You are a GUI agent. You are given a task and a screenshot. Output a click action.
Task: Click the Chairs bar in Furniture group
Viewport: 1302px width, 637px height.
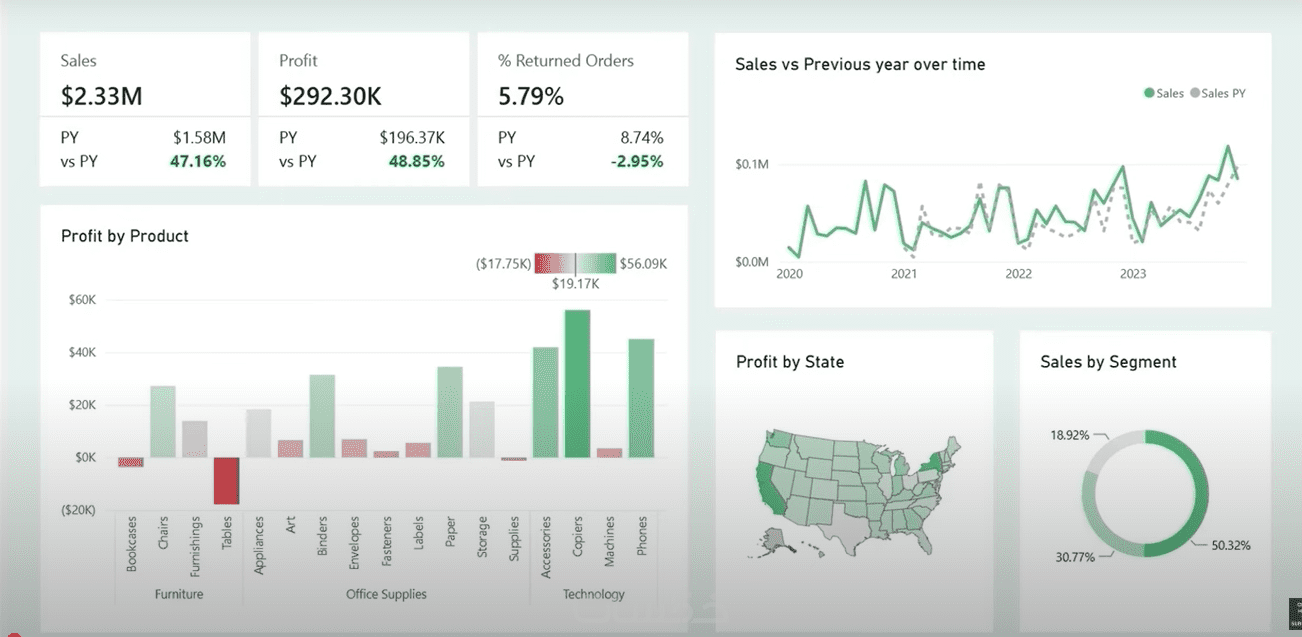[163, 422]
